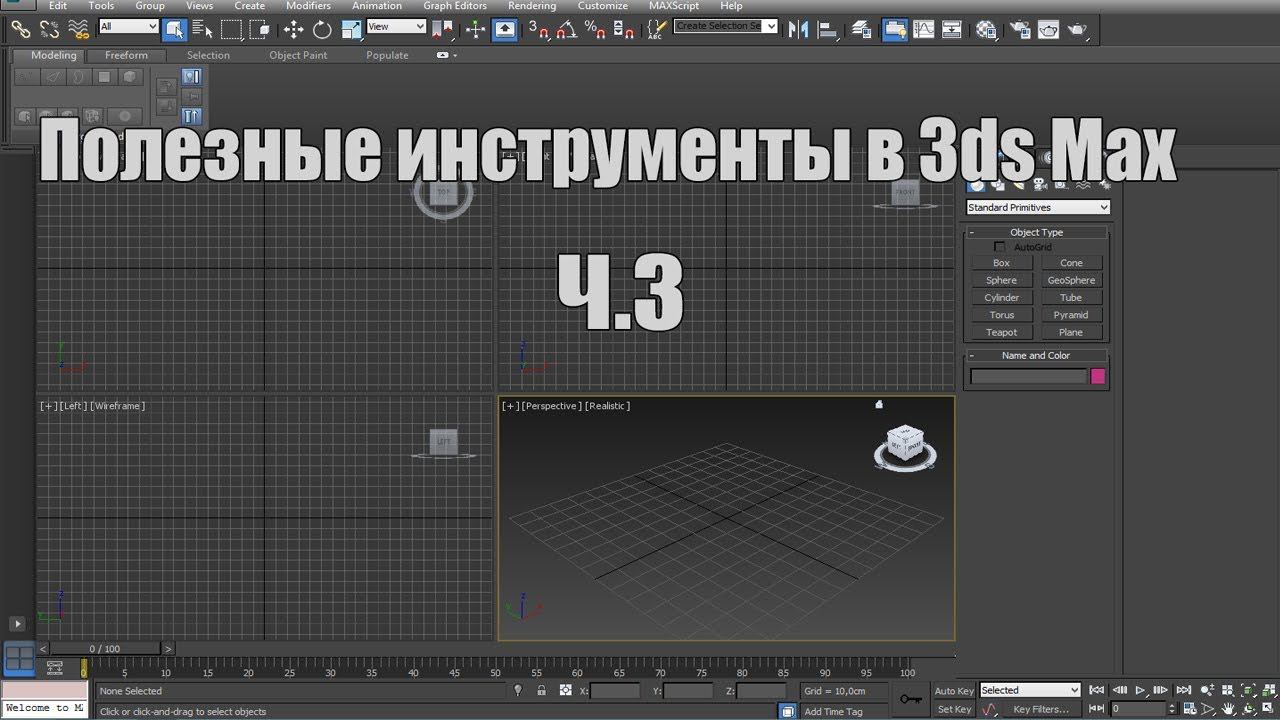Collapse the Name and Color rollout
Screen dimensions: 1280x720
point(1037,355)
